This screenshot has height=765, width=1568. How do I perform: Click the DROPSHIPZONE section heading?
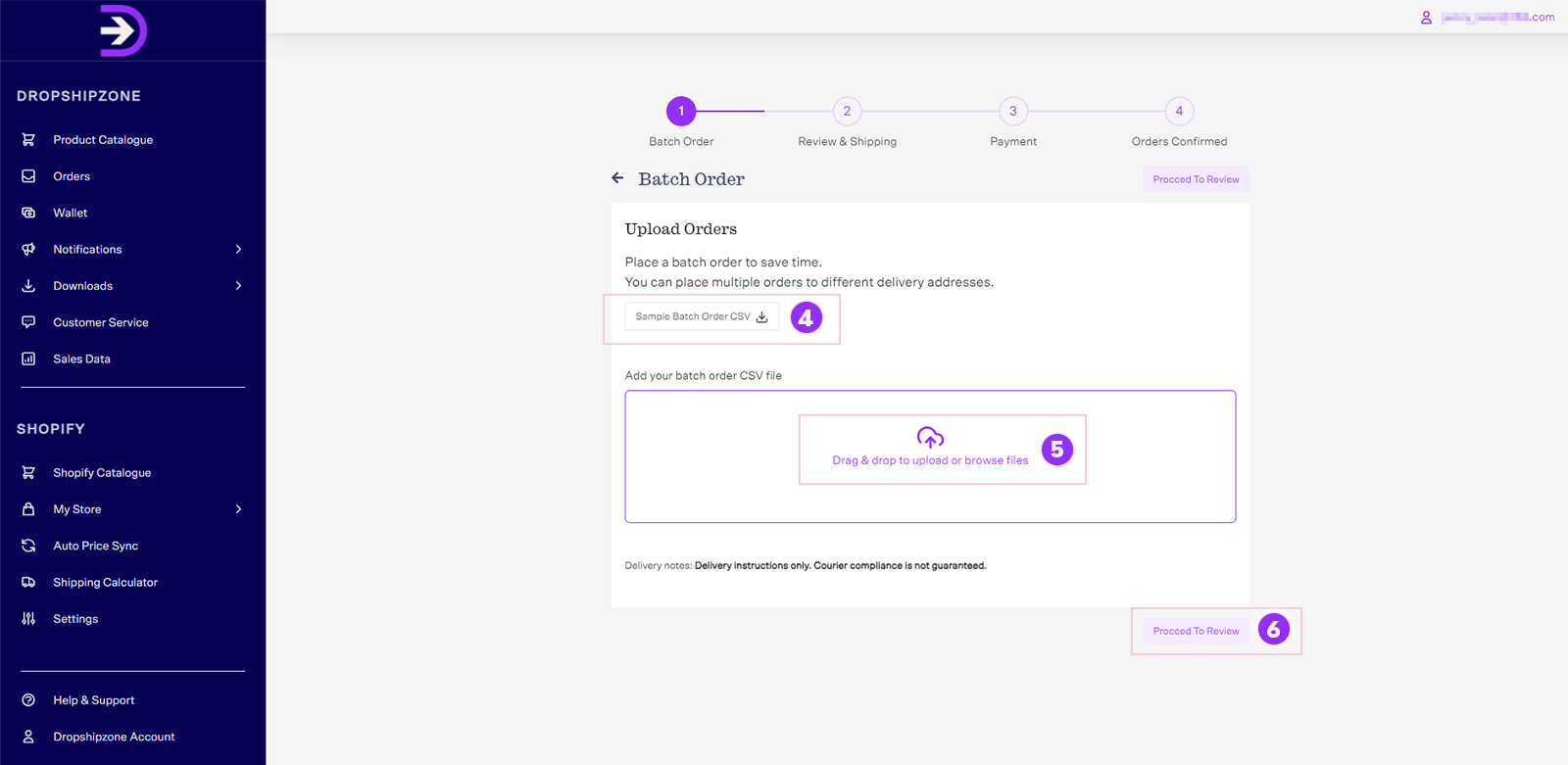point(78,96)
